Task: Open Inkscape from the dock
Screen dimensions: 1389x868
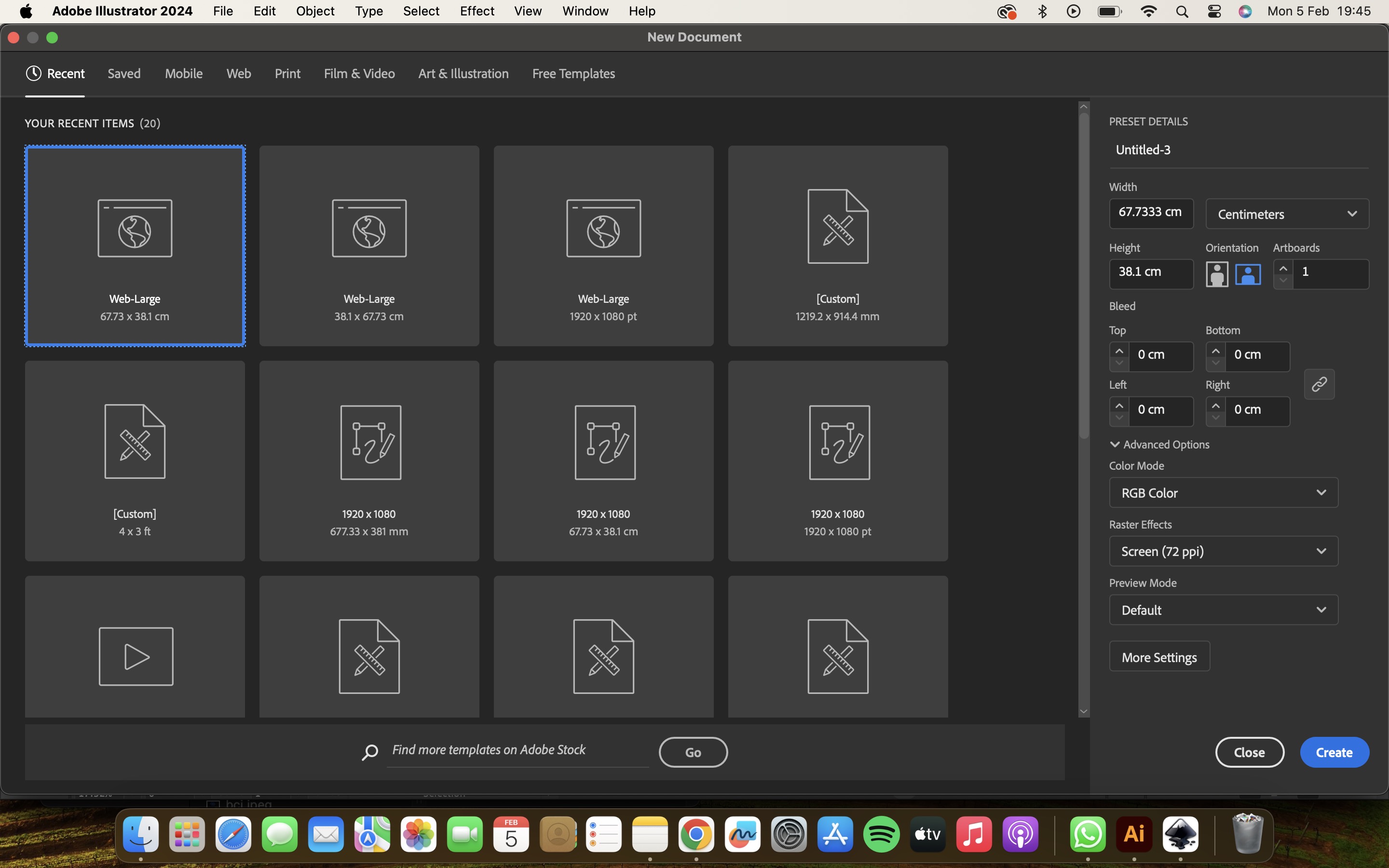Action: 1181,834
